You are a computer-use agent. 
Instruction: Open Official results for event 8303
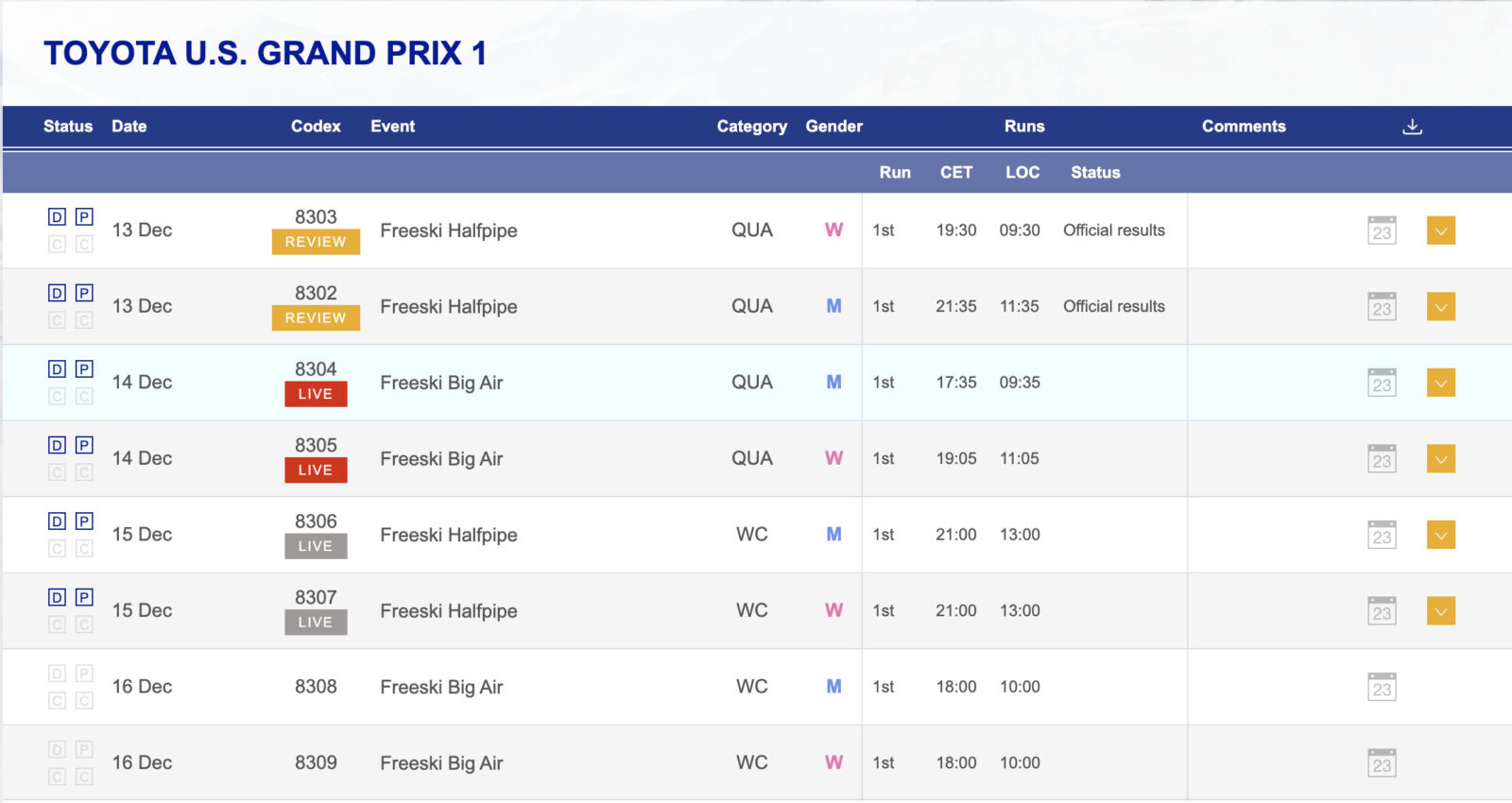[x=1113, y=231]
